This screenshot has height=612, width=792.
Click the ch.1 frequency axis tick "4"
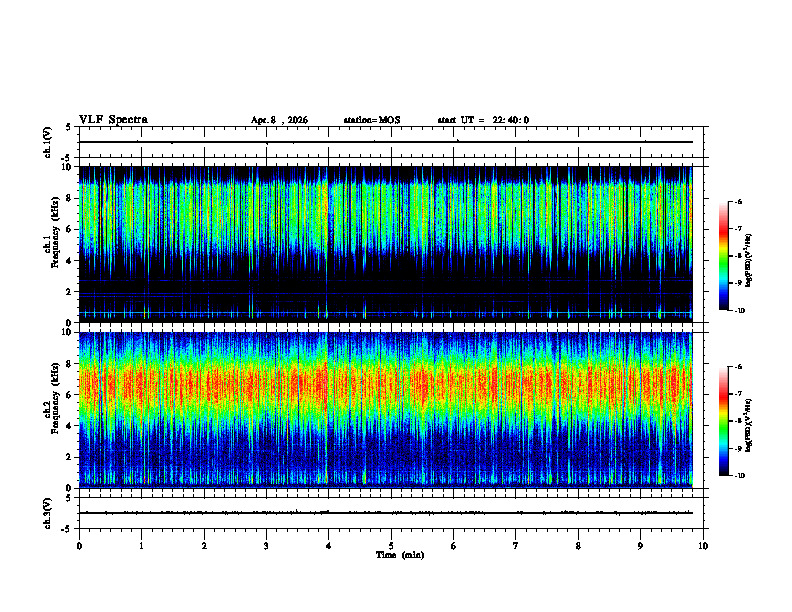tap(69, 261)
